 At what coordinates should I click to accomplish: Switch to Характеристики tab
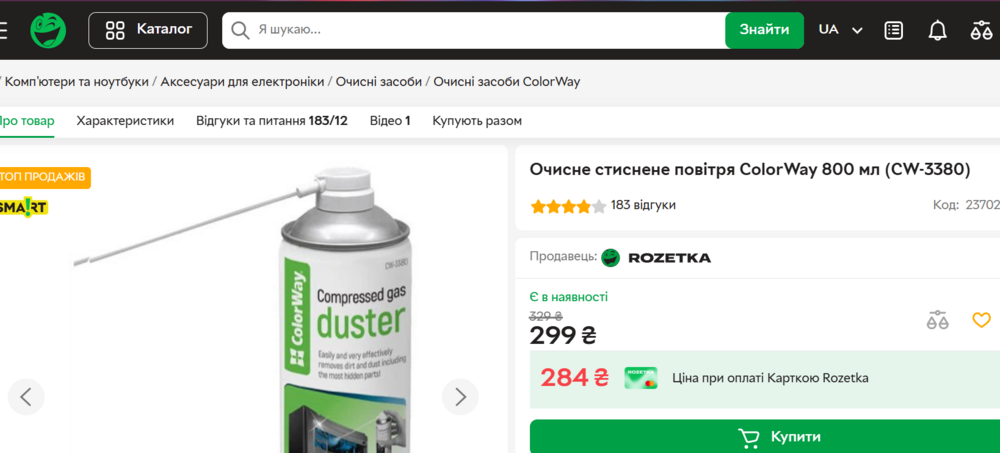125,121
